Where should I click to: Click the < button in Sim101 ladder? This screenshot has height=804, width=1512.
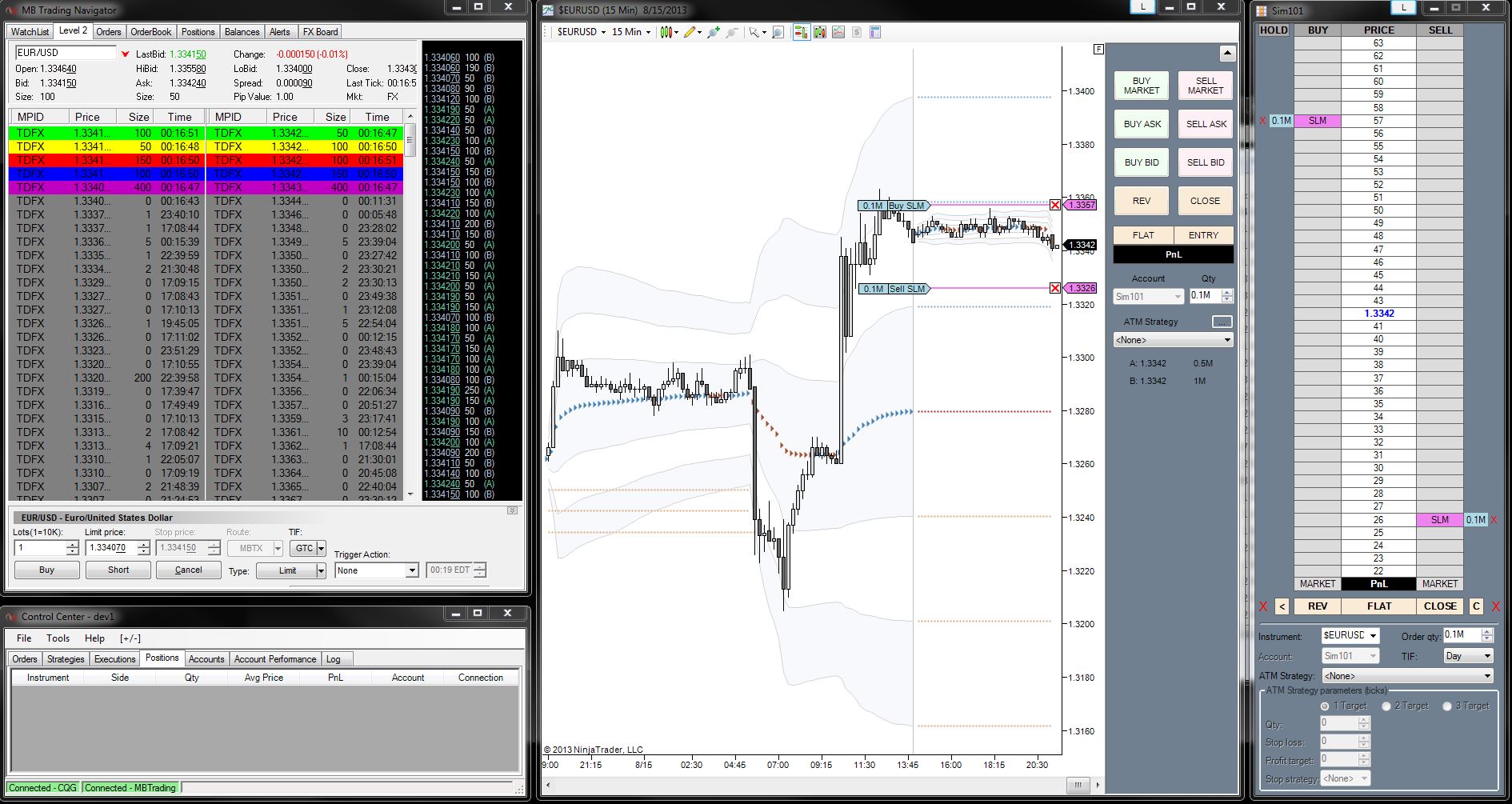(1282, 606)
